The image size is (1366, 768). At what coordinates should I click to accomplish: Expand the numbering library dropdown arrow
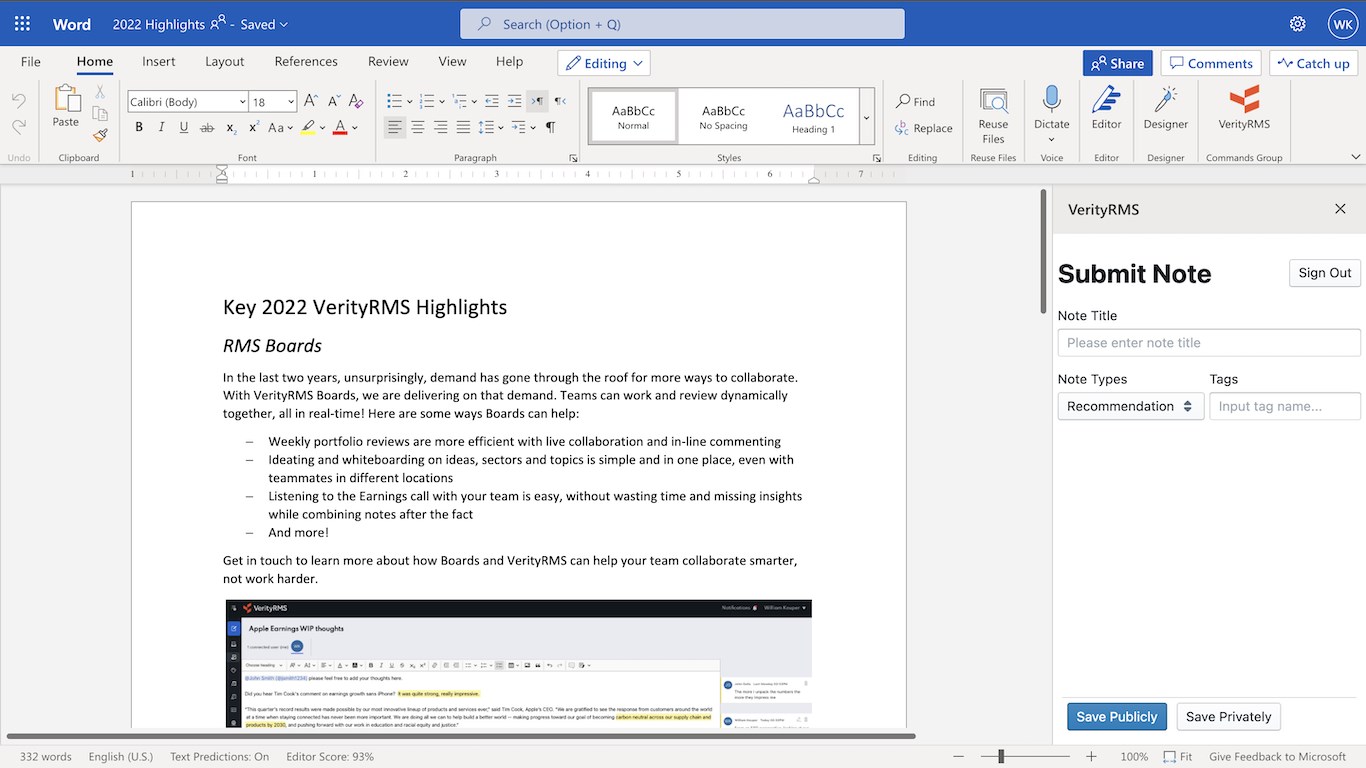point(442,101)
